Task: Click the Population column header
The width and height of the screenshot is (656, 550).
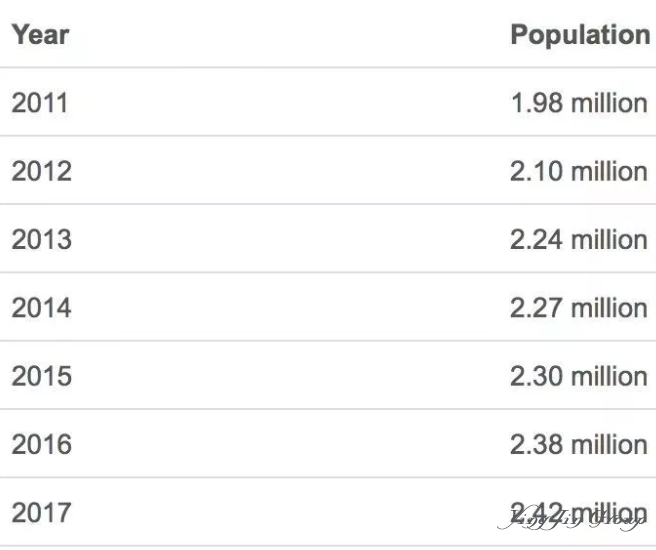Action: click(580, 36)
